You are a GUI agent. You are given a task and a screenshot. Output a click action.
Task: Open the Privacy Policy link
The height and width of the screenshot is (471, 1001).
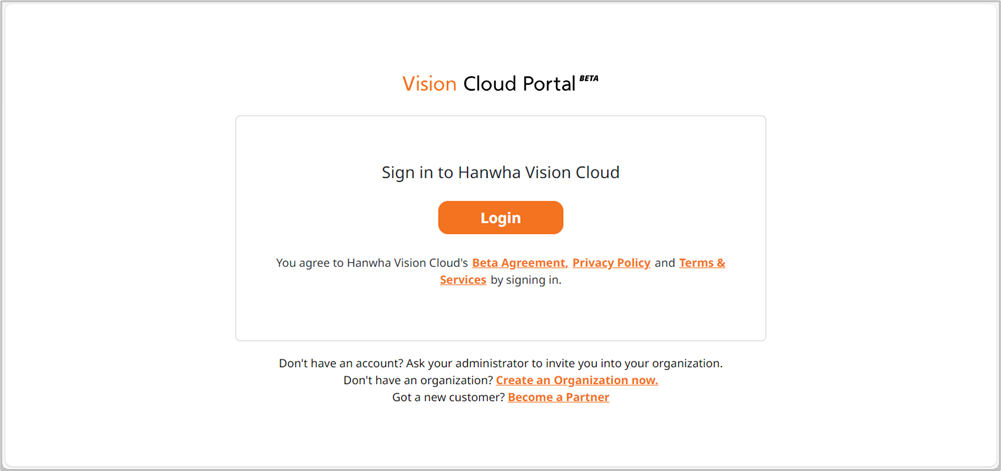pos(612,263)
